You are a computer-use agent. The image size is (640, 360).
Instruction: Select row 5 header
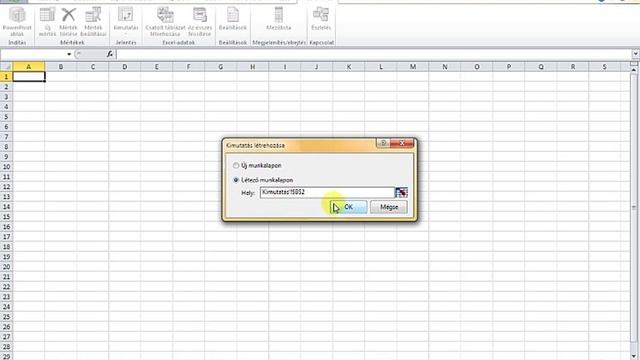pos(6,117)
